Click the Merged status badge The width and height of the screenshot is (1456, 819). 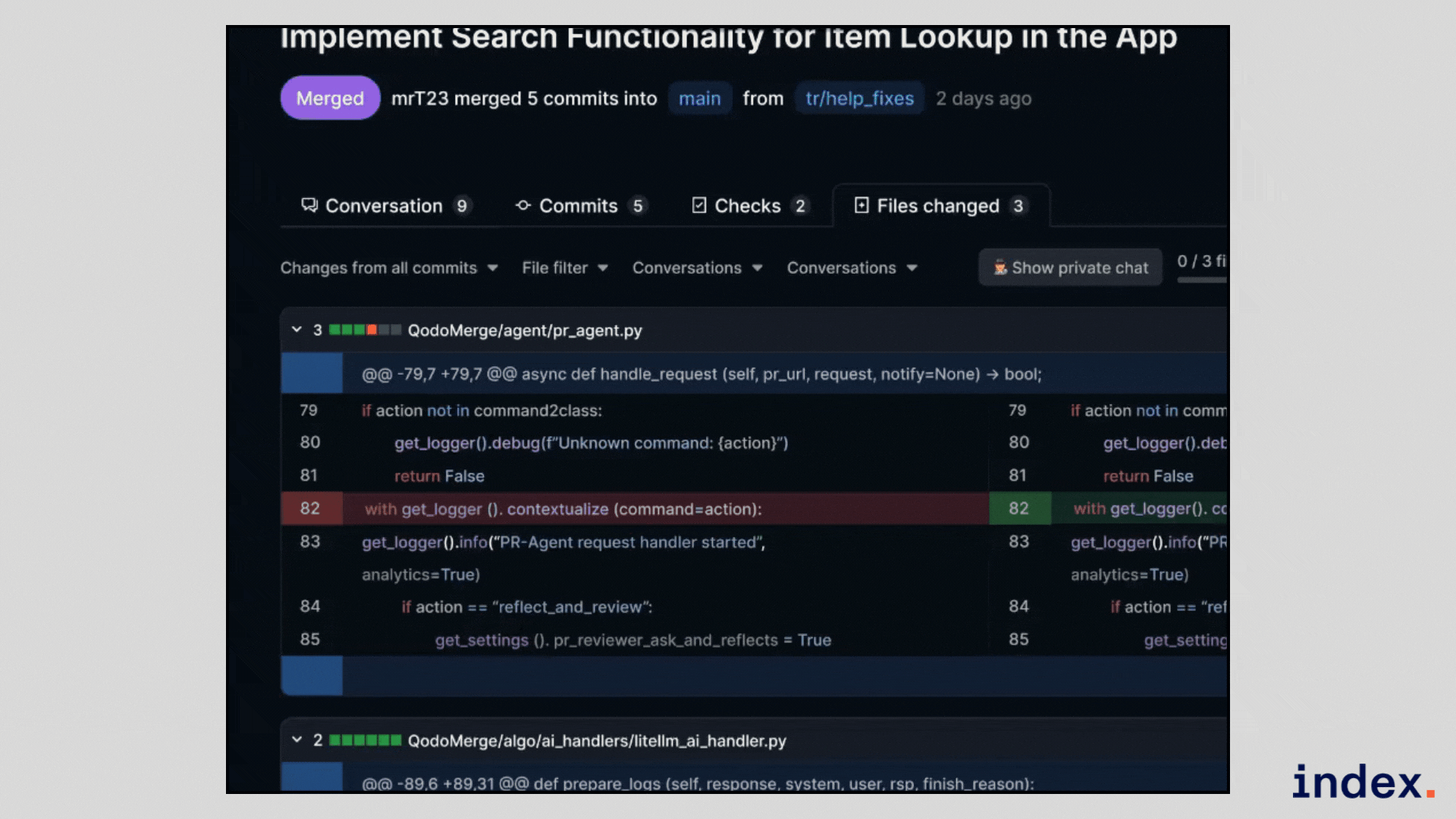330,98
